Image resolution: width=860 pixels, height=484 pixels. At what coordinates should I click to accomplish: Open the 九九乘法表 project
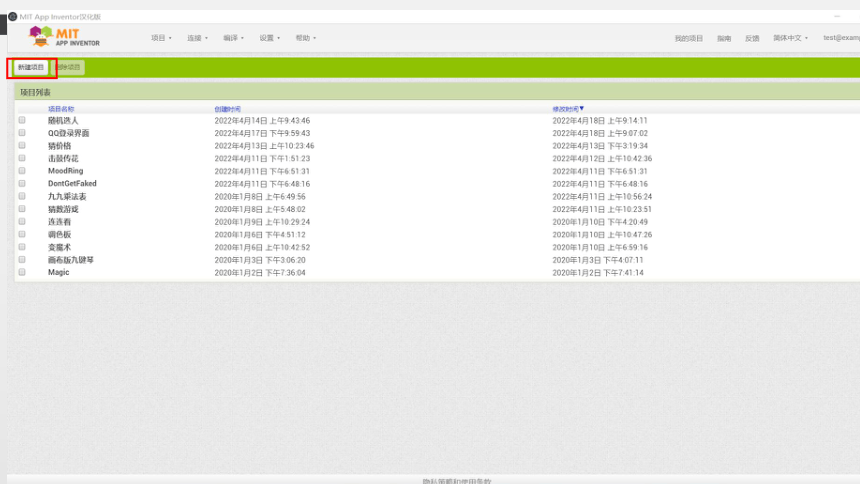(x=67, y=196)
